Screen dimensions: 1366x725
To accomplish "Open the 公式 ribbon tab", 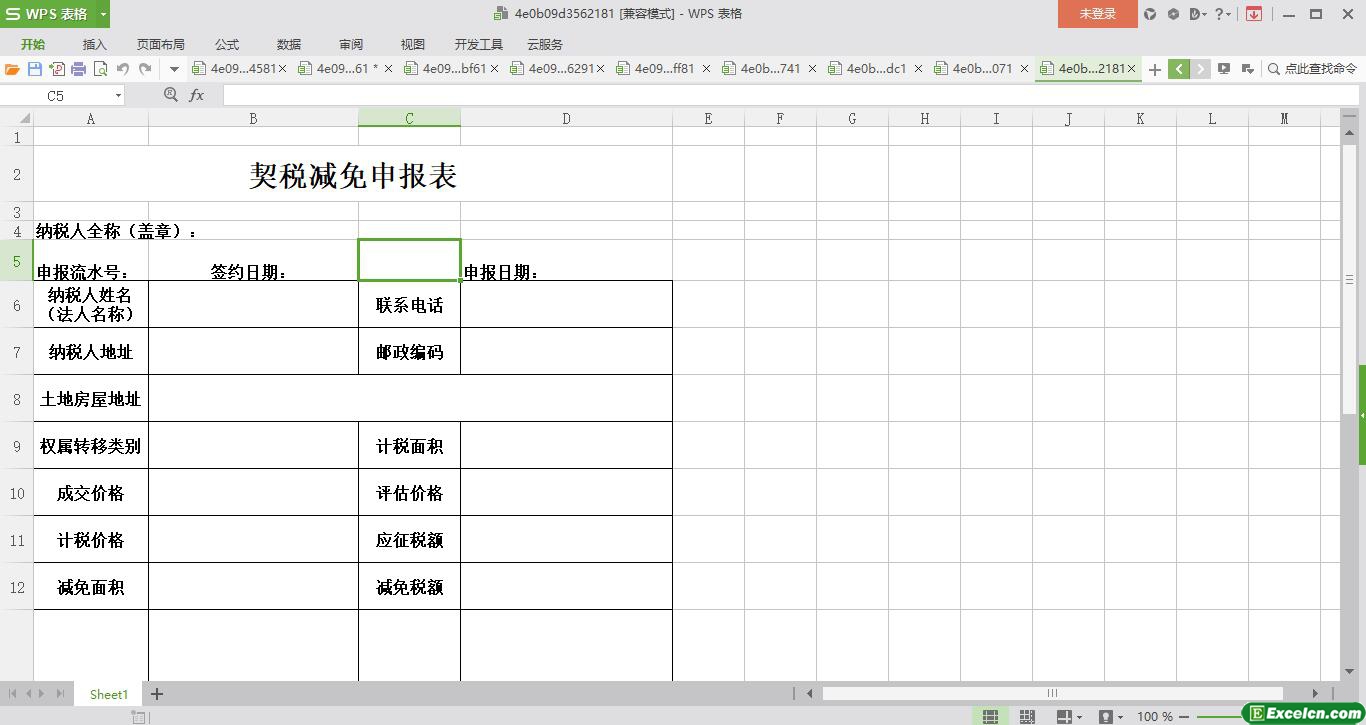I will [227, 44].
